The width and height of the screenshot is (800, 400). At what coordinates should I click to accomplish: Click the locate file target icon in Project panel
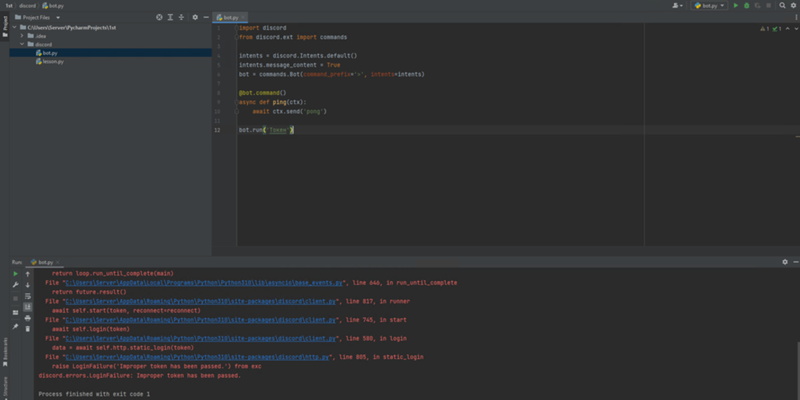[160, 17]
